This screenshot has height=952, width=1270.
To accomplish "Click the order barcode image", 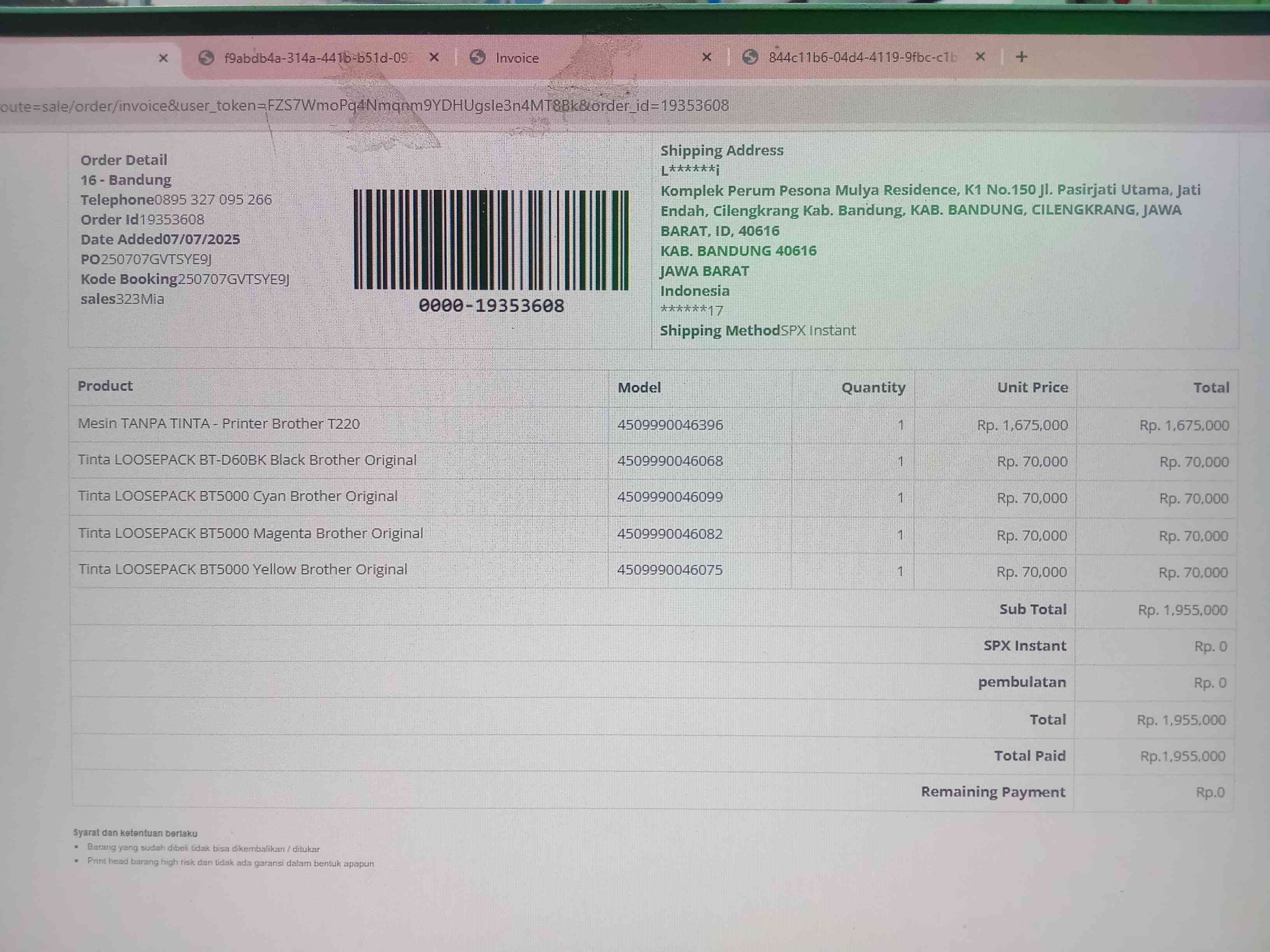I will click(491, 240).
